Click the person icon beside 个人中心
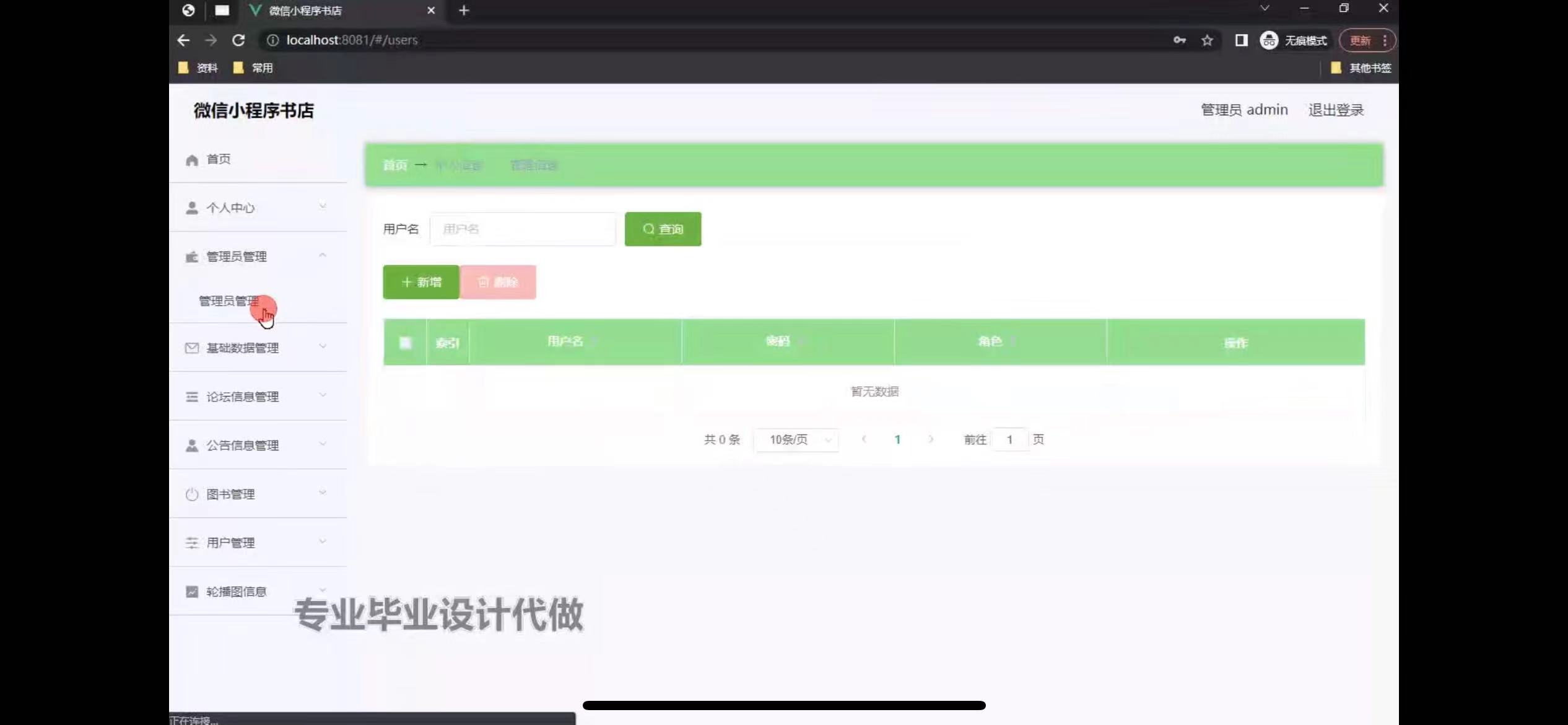The height and width of the screenshot is (725, 1568). [192, 208]
